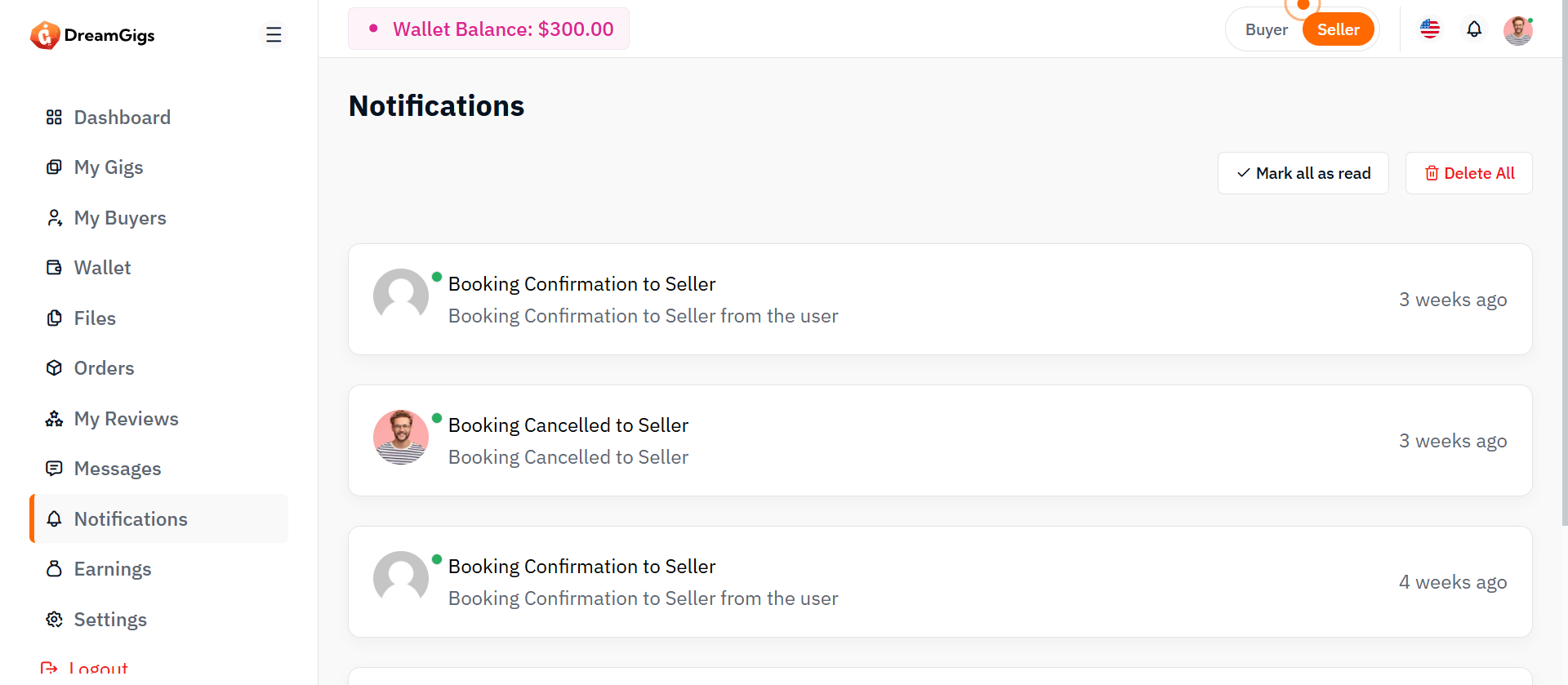
Task: Go to Messages in sidebar
Action: coord(118,469)
